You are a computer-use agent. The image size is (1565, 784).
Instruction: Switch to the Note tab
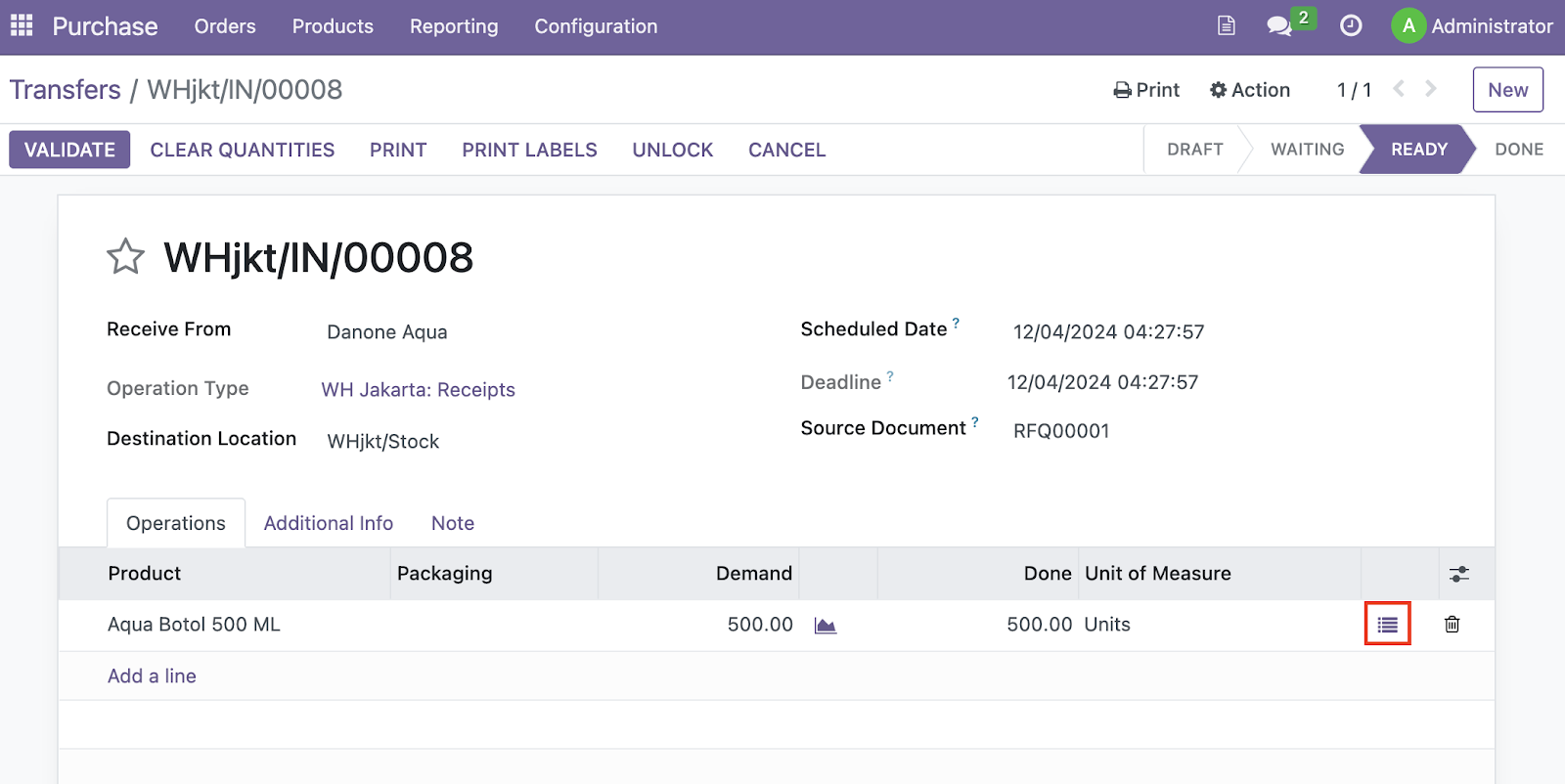(x=453, y=523)
